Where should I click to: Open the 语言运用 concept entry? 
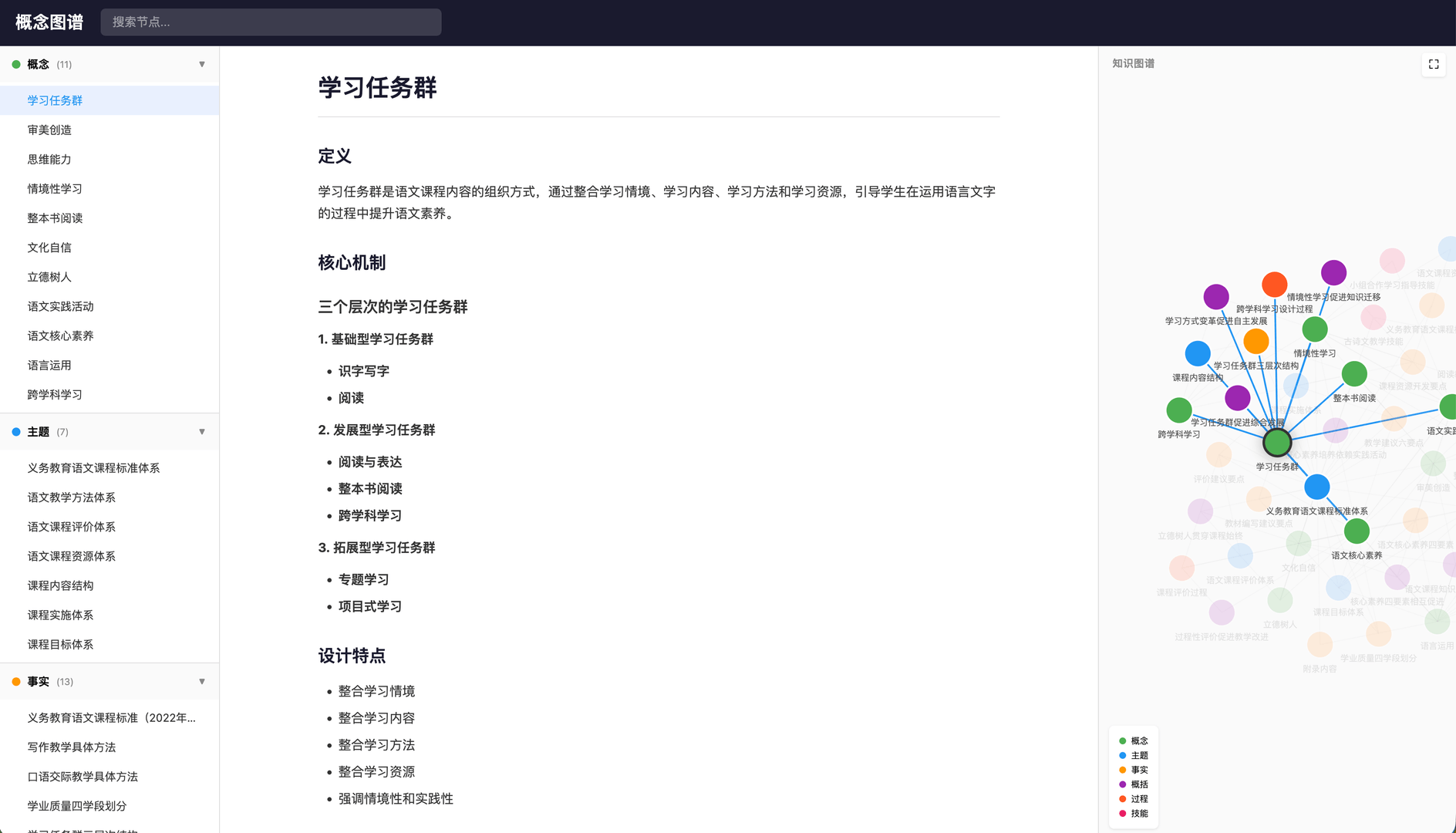(x=110, y=365)
